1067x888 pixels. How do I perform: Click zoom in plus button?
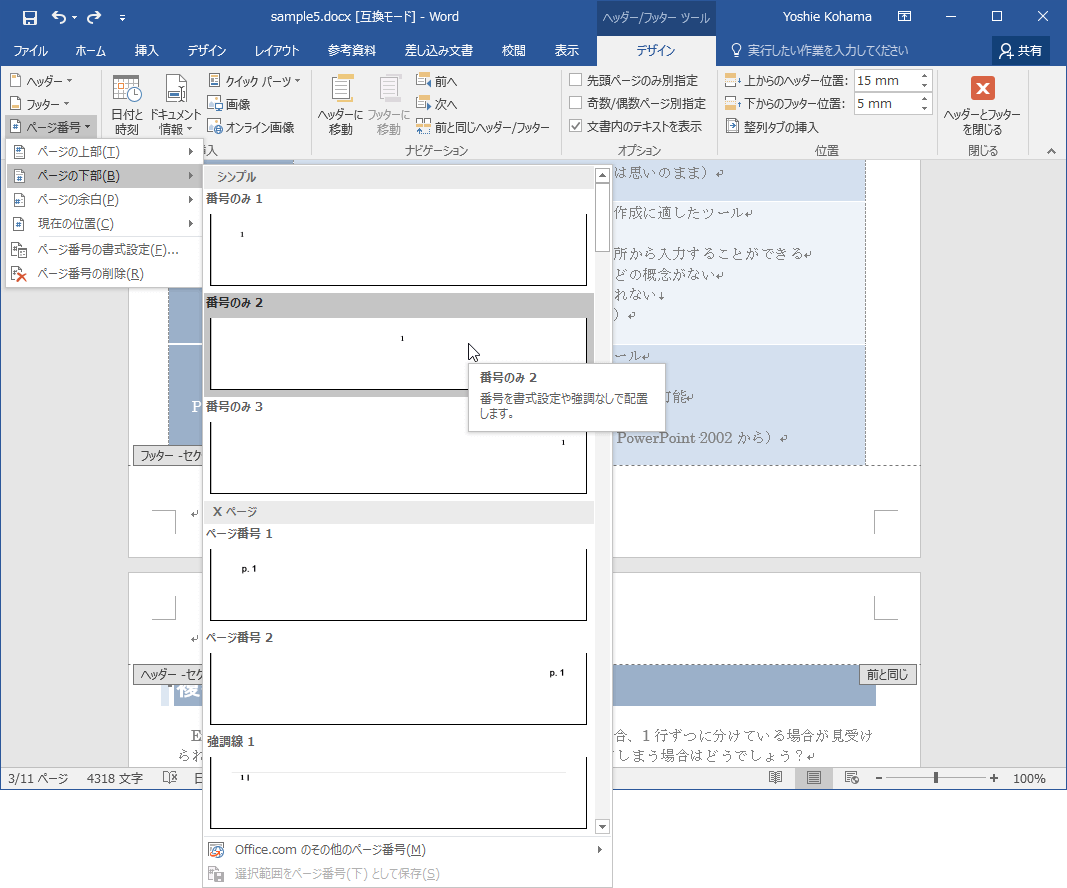994,778
